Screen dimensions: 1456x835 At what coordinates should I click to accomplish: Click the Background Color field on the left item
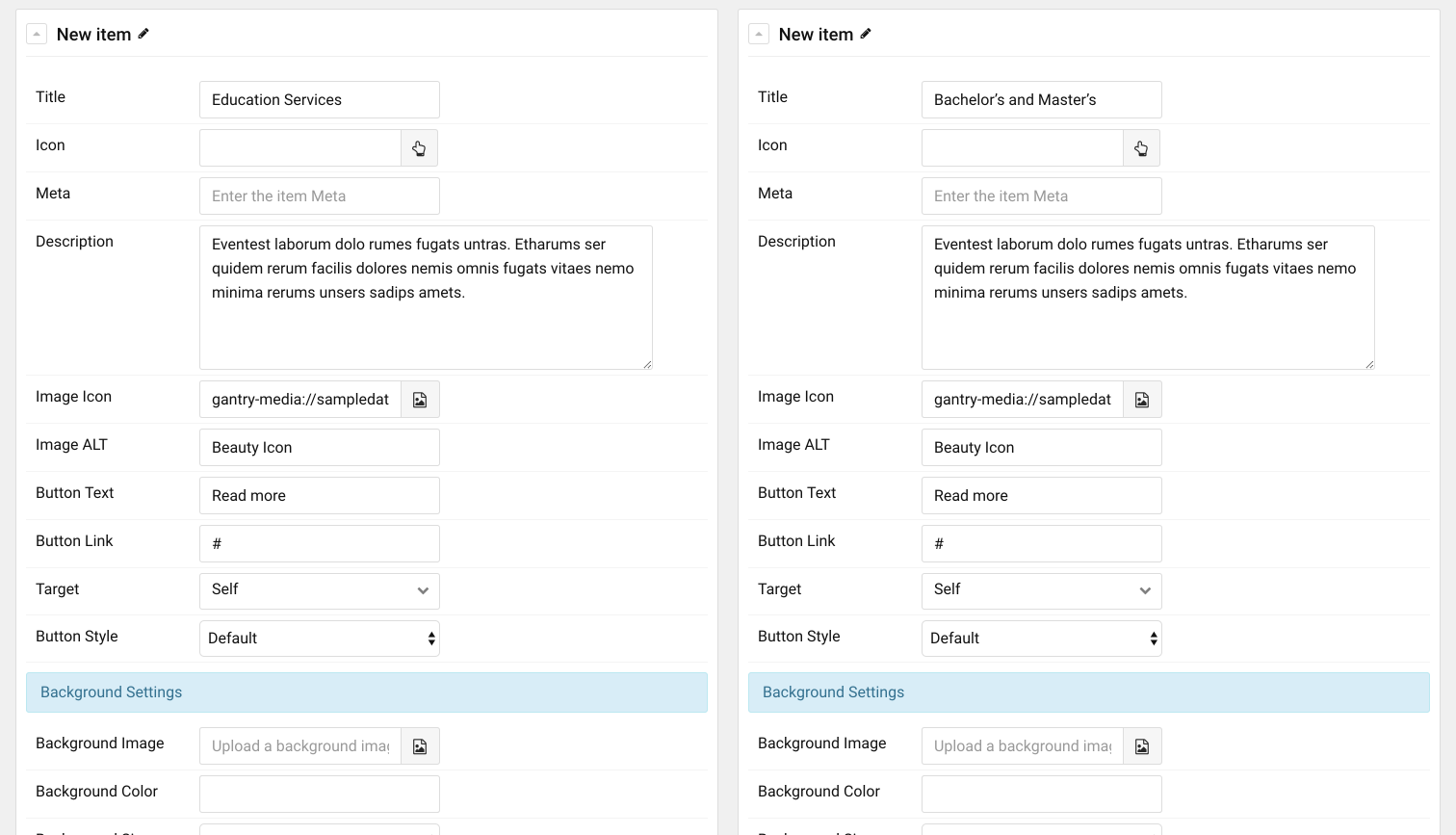319,794
